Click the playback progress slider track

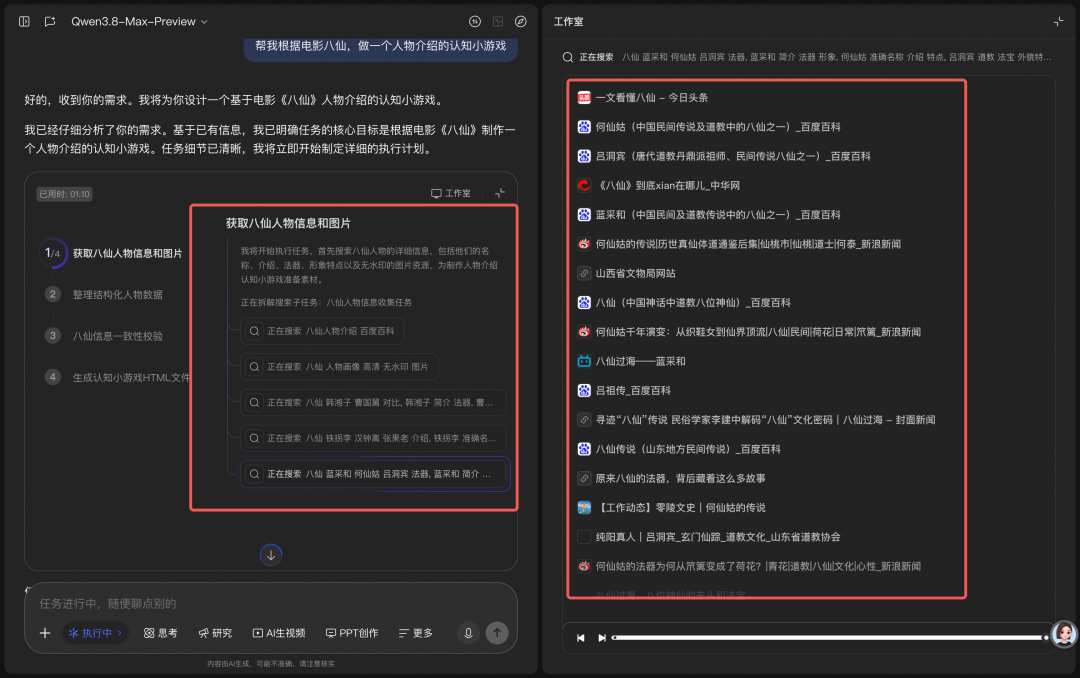[x=828, y=637]
